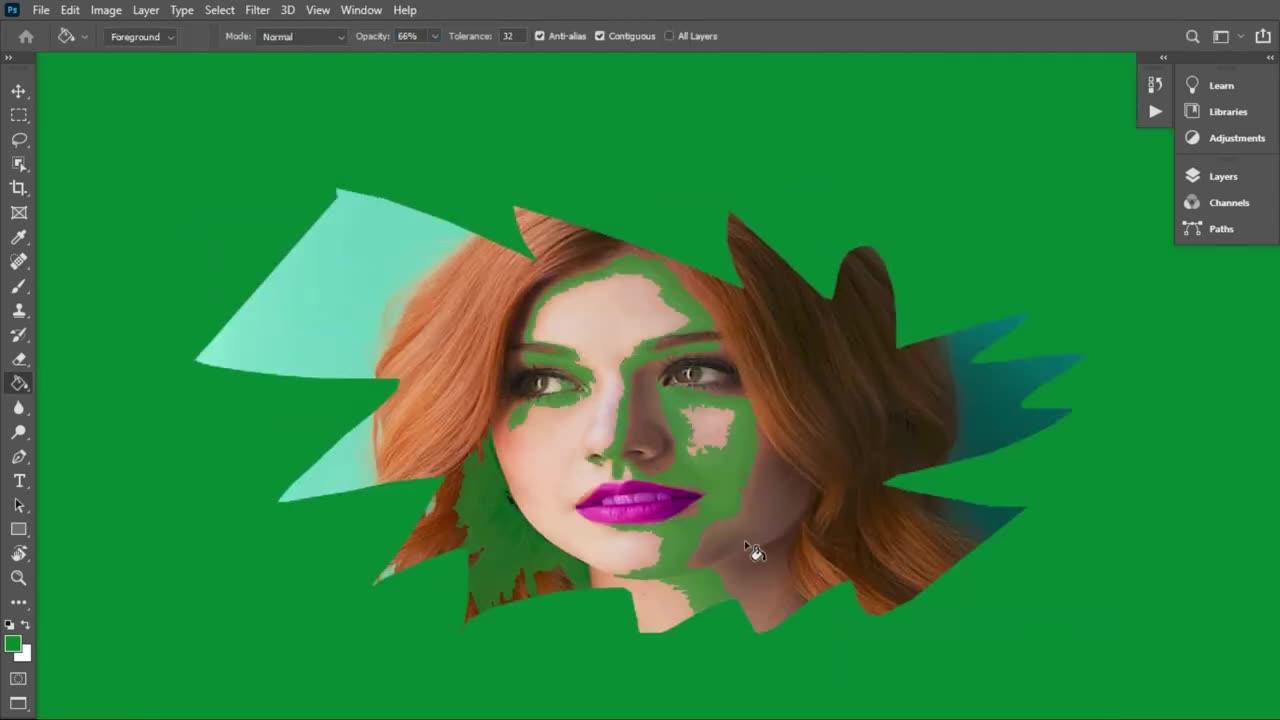Image resolution: width=1280 pixels, height=720 pixels.
Task: Open the Type menu
Action: (x=182, y=10)
